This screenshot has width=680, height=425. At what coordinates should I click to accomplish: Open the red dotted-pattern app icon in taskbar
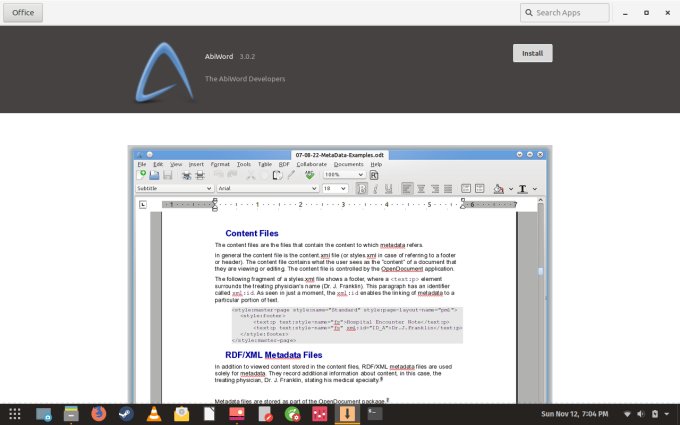[320, 414]
